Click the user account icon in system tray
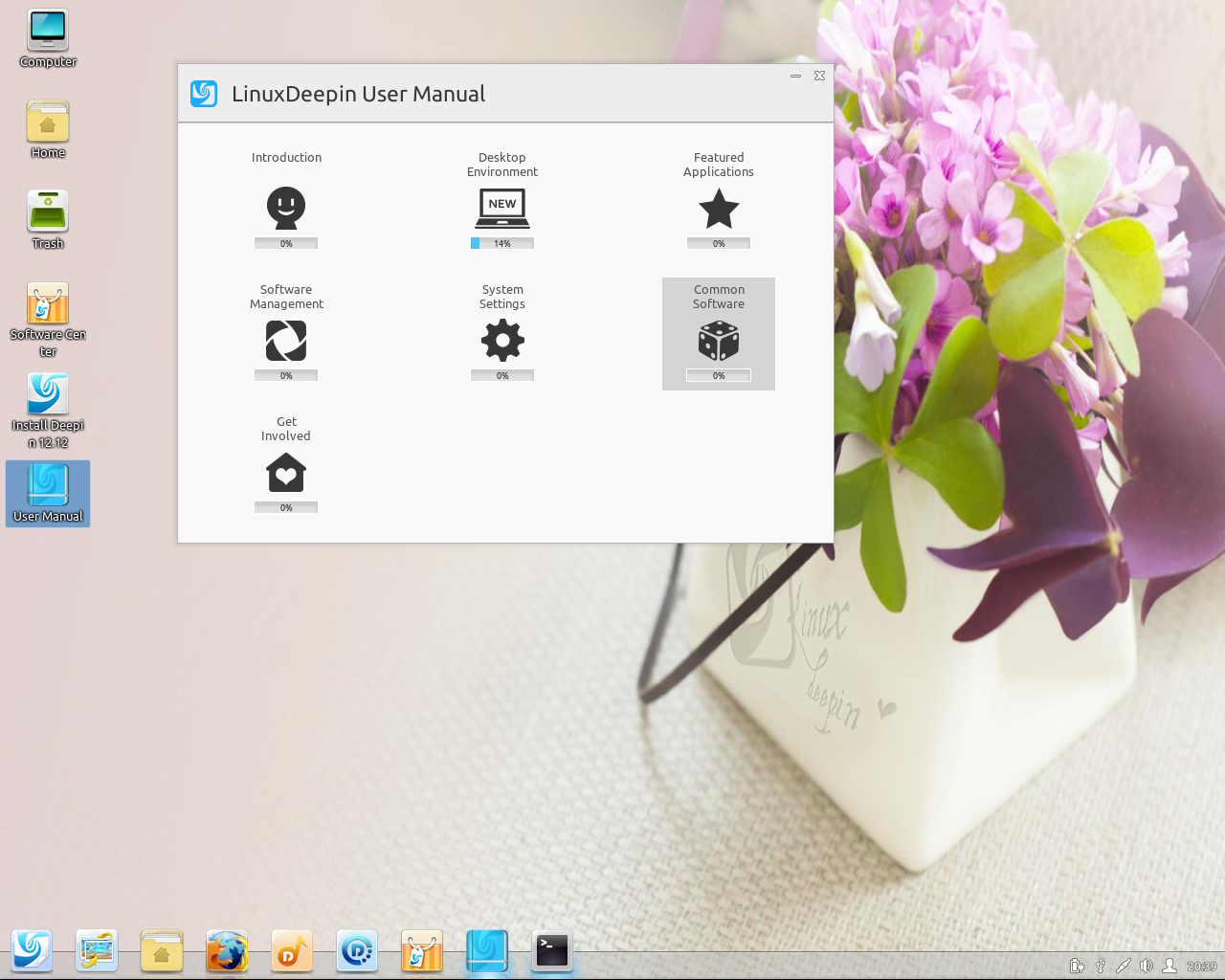Image resolution: width=1225 pixels, height=980 pixels. coord(1169,966)
